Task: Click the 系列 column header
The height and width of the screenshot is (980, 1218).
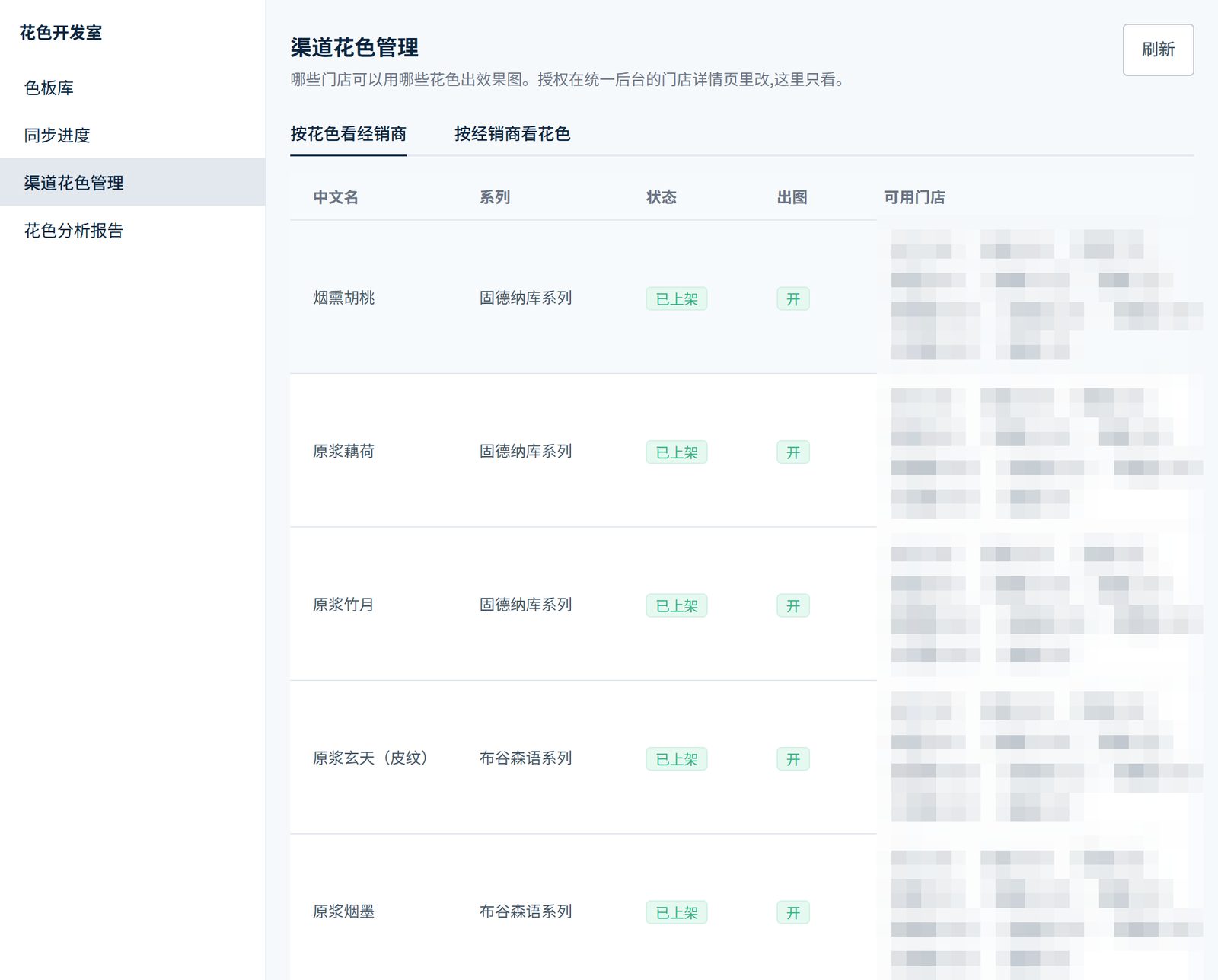Action: point(495,197)
